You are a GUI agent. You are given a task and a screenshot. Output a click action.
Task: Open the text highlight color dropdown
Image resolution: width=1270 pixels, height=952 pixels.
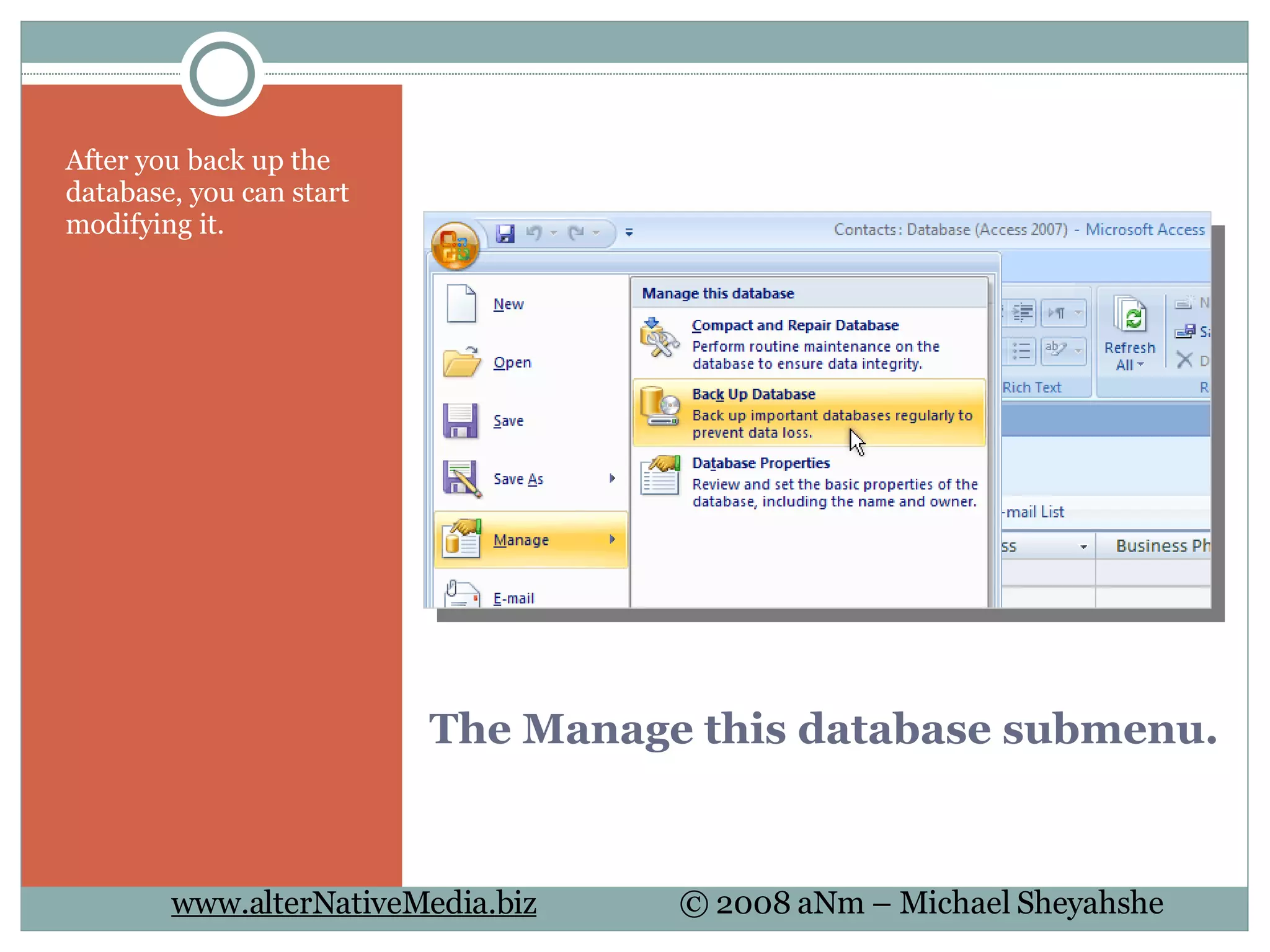[1078, 351]
